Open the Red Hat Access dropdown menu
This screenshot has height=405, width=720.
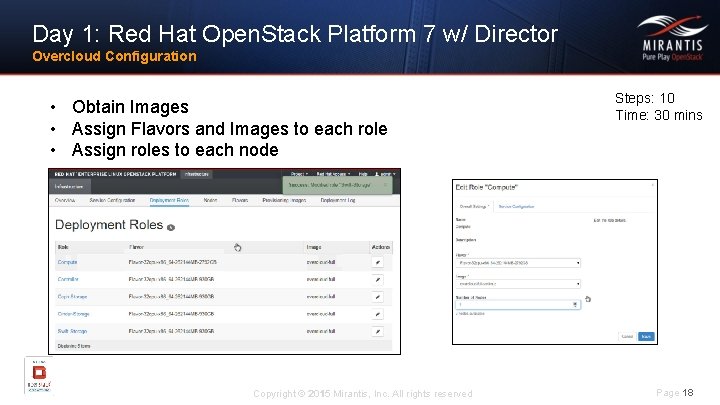tap(333, 174)
